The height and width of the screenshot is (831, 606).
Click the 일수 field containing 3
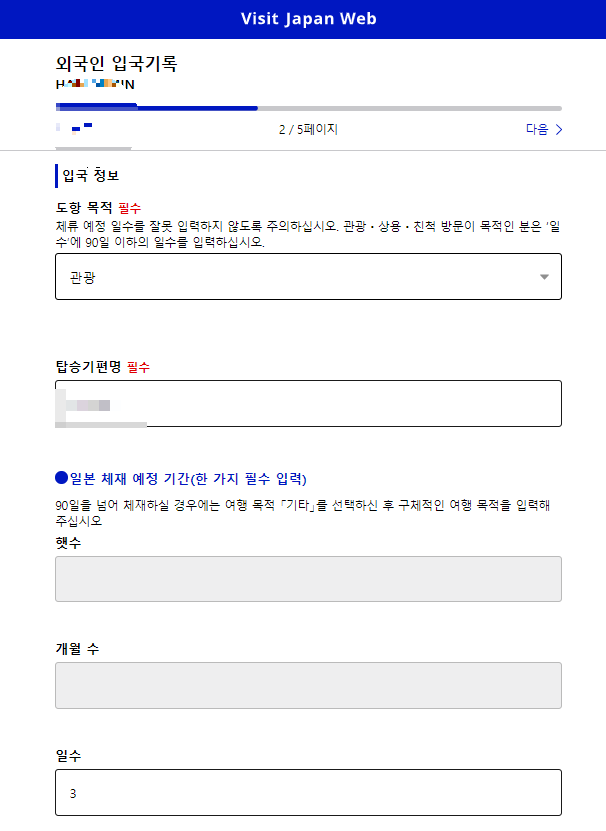308,792
